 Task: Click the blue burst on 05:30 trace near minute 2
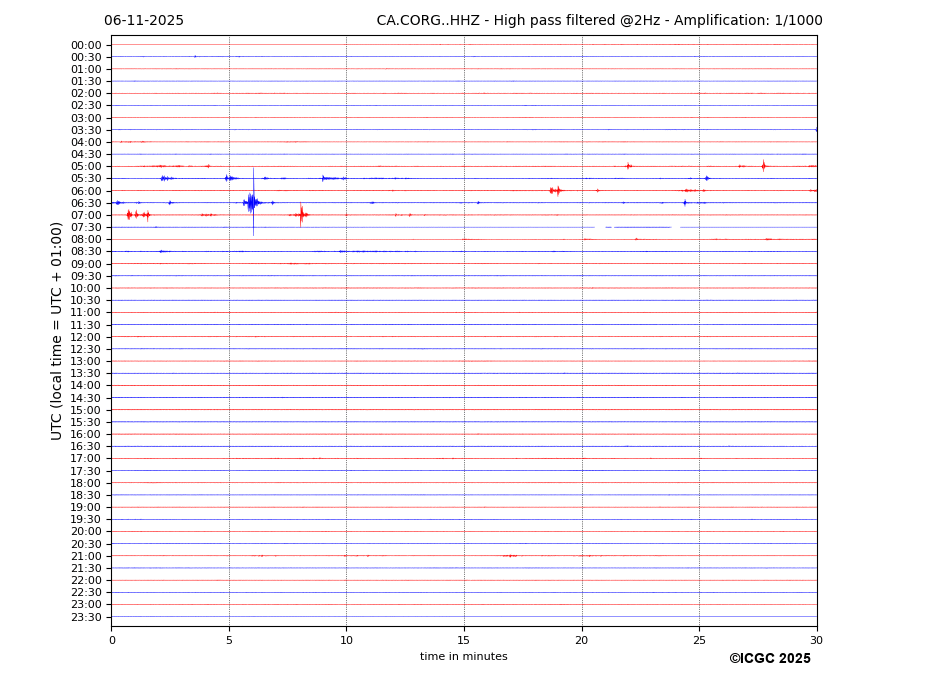[165, 178]
